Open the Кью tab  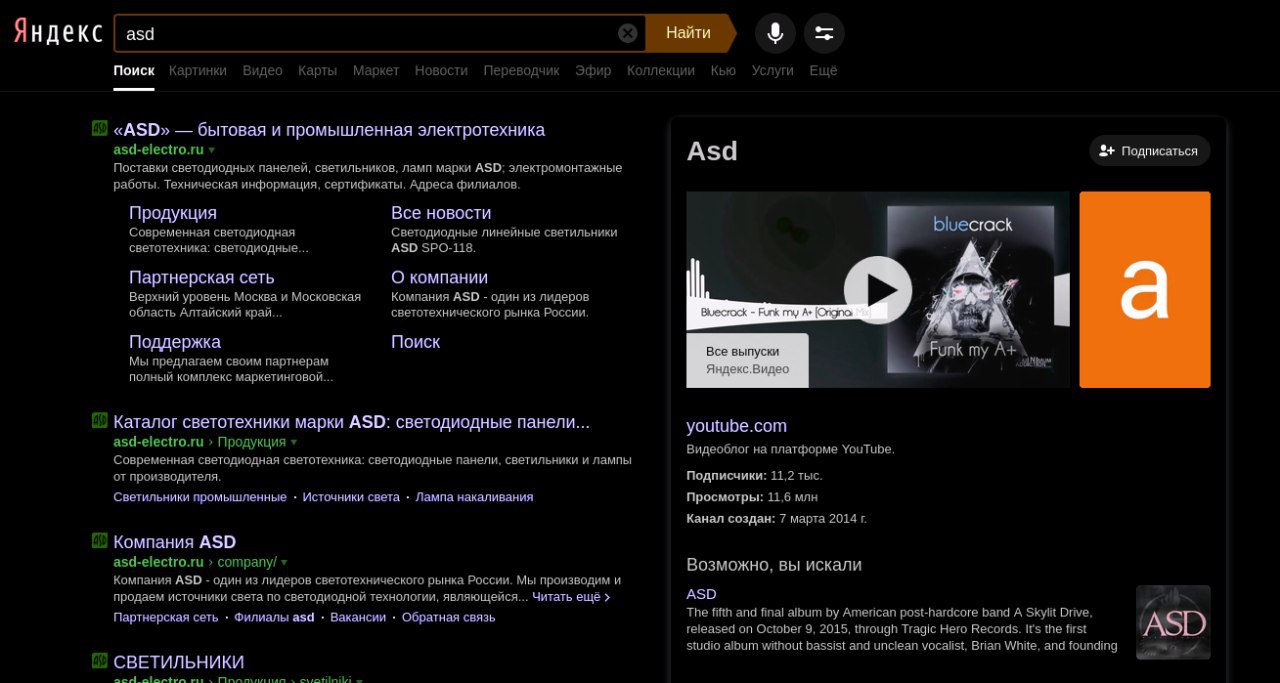pos(723,70)
